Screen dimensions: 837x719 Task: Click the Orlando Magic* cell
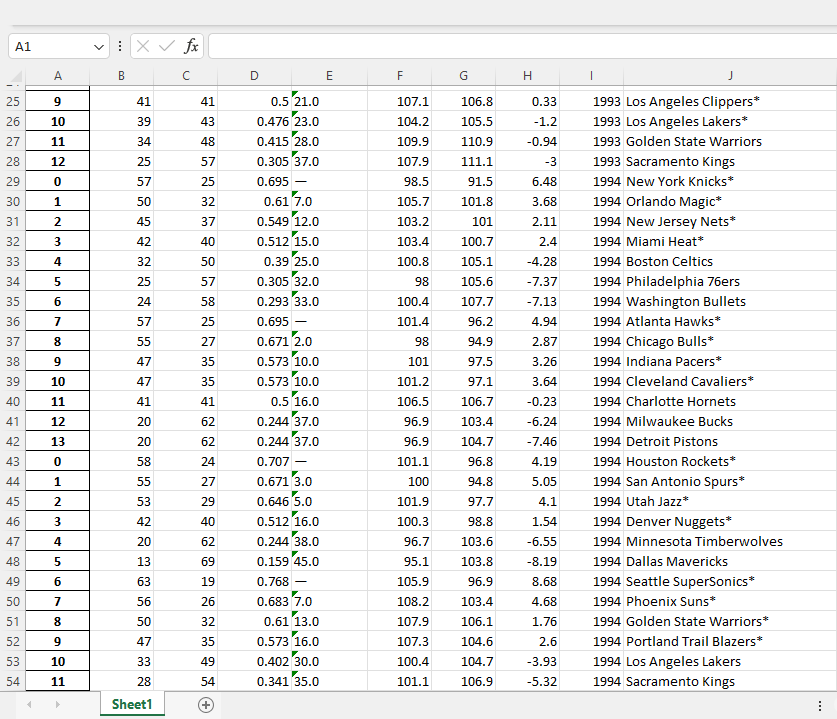point(730,201)
